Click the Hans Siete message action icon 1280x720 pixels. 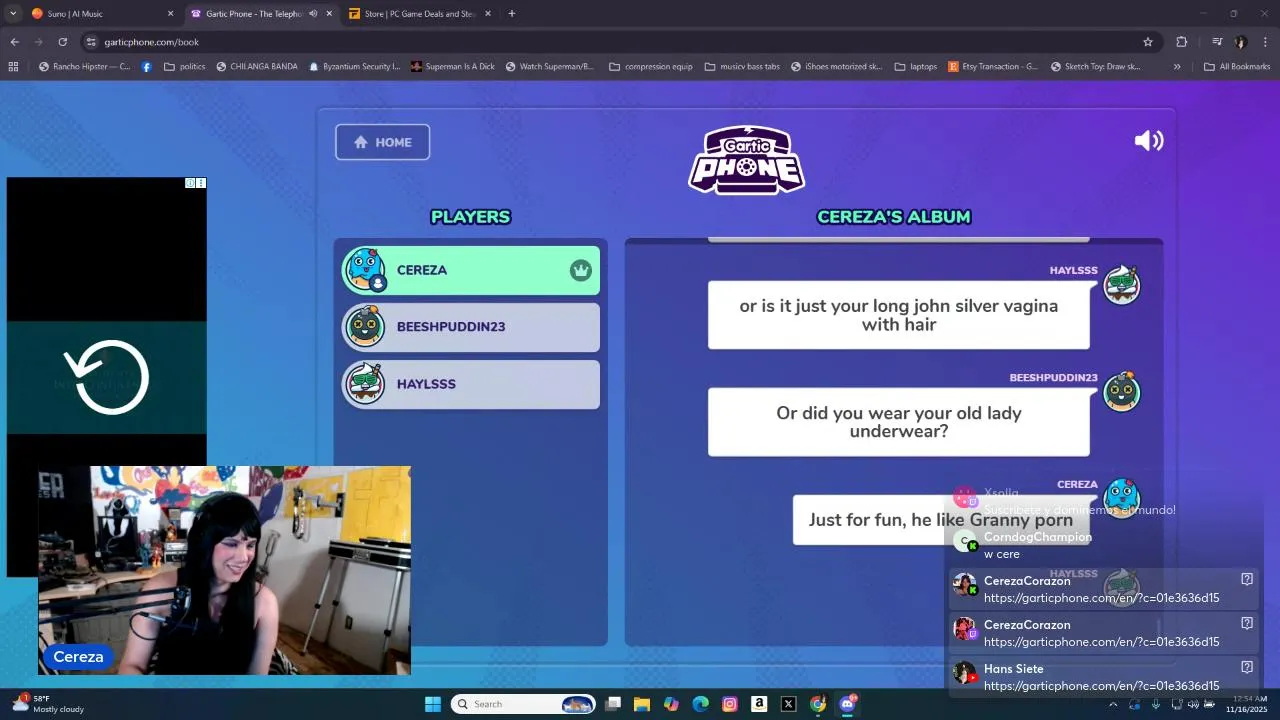click(1247, 667)
